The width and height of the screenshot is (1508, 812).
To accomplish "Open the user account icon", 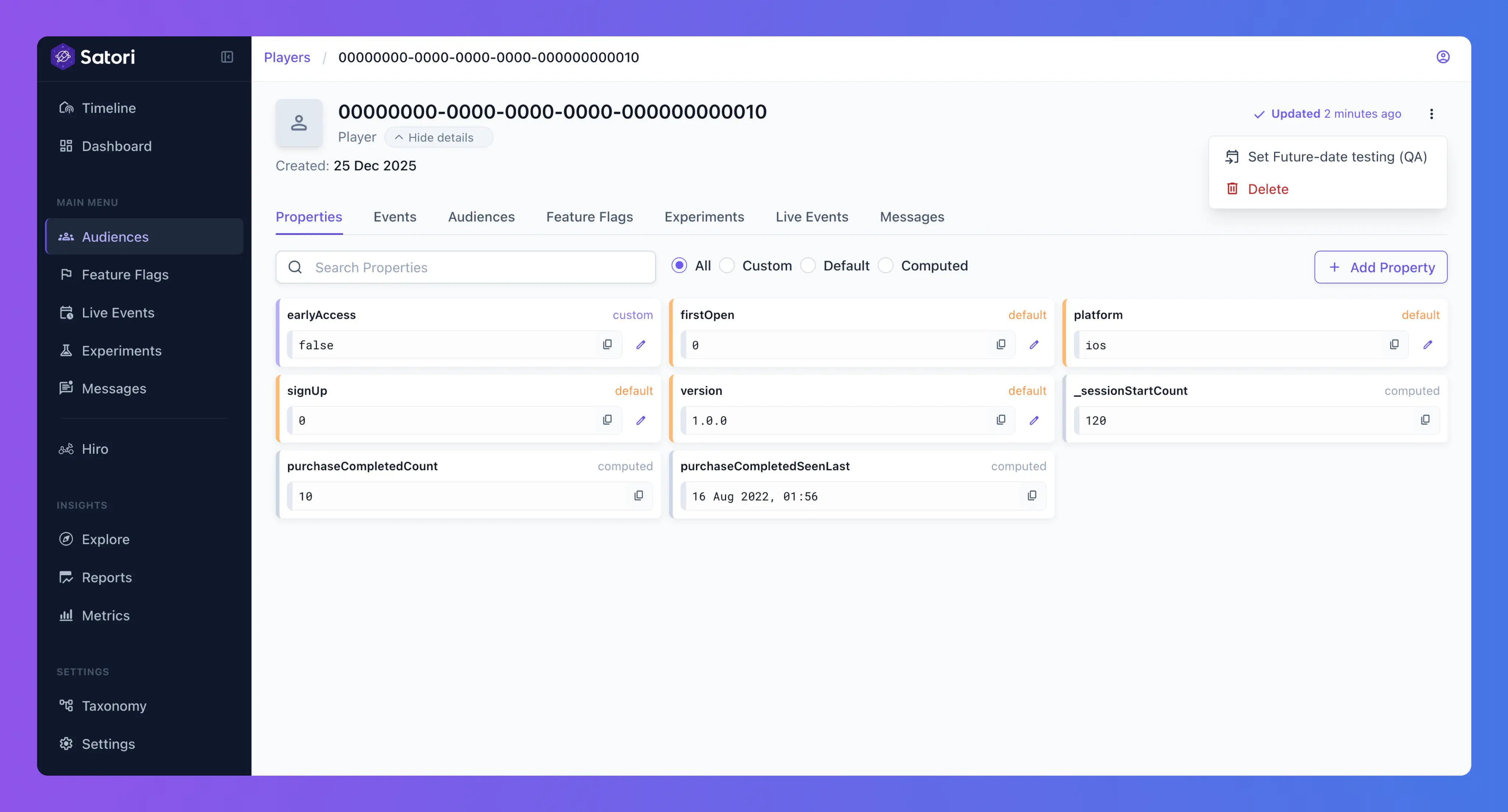I will coord(1443,57).
